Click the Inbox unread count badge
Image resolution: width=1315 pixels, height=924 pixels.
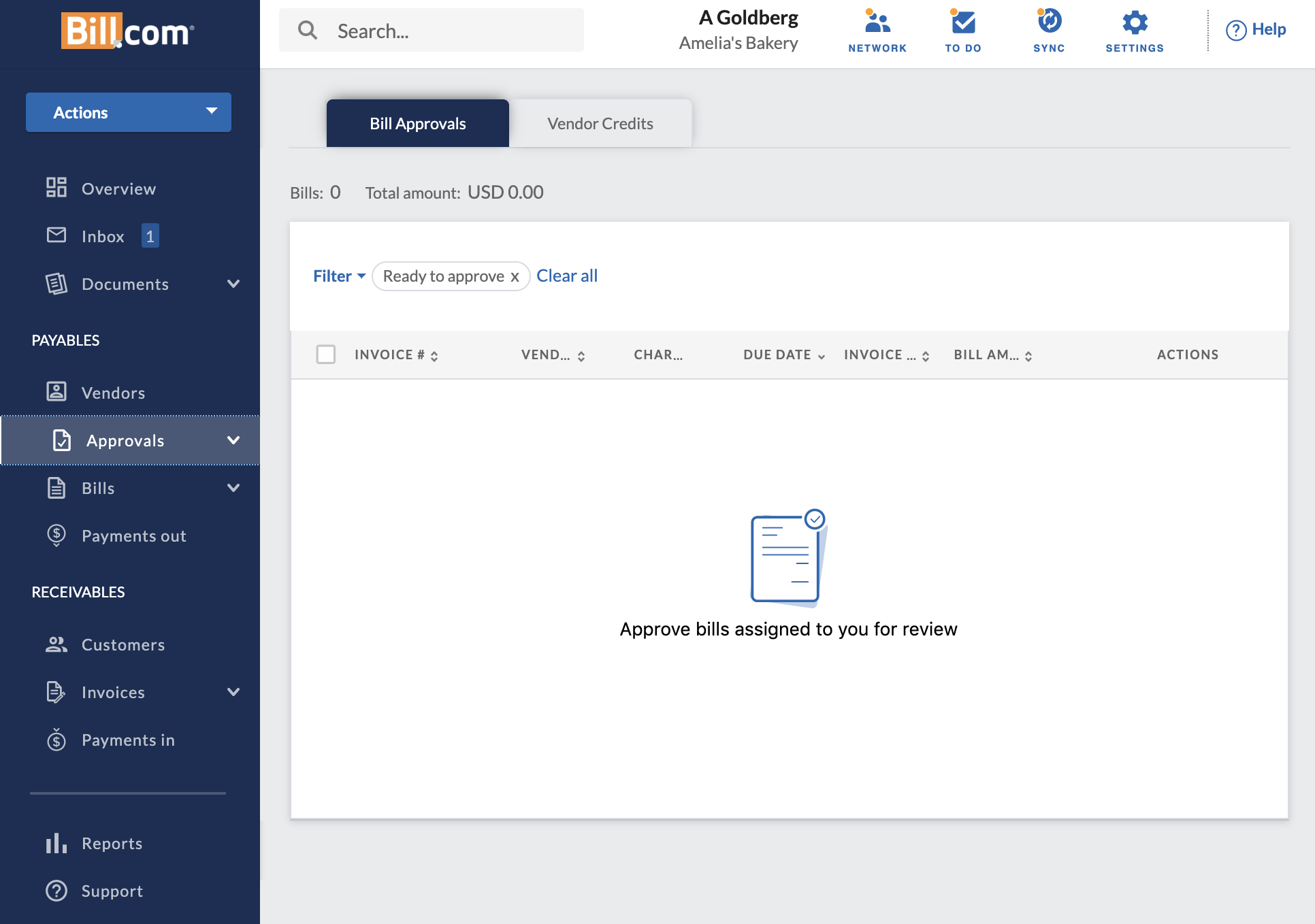(150, 236)
